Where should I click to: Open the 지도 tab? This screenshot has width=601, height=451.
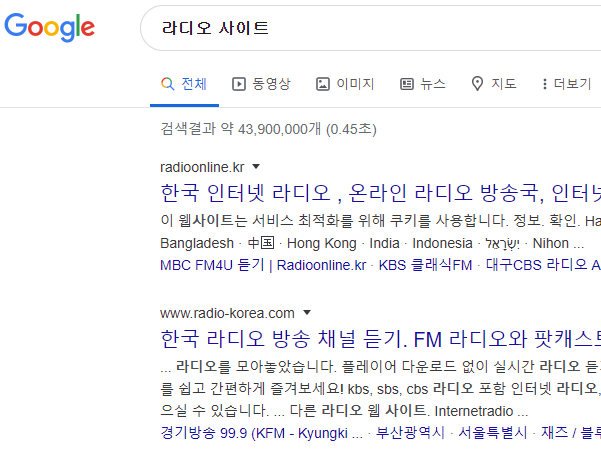click(494, 84)
